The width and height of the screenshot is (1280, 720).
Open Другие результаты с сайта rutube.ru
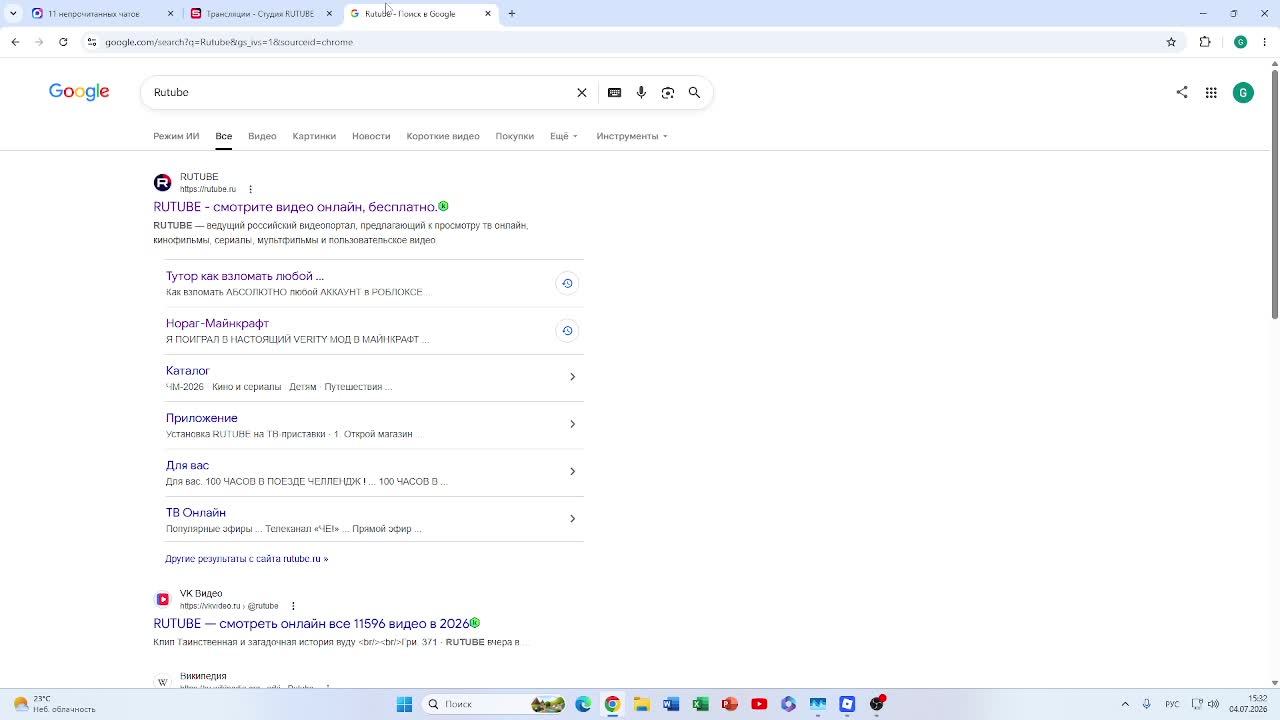(247, 559)
